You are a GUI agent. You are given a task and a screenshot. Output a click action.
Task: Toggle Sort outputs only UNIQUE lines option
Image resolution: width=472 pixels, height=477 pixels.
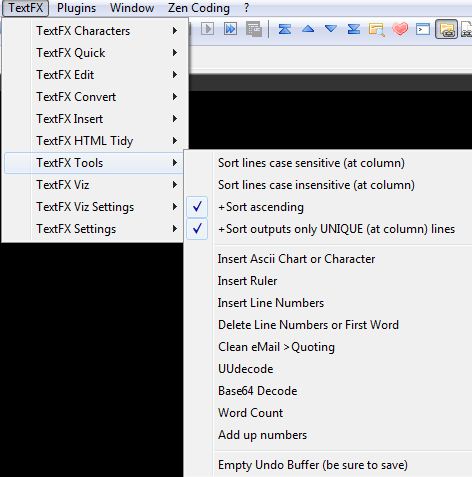(328, 229)
